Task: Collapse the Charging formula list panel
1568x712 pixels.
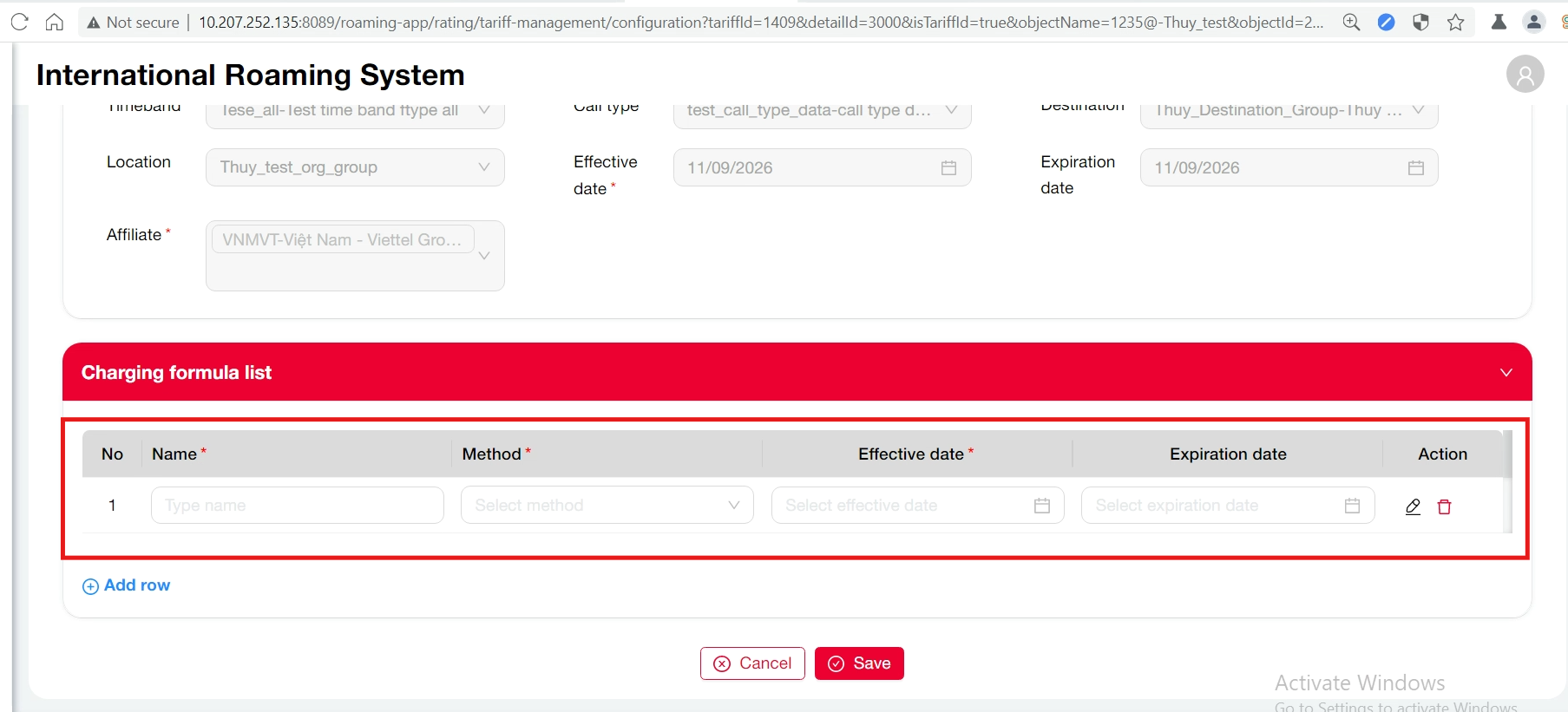Action: point(1506,372)
